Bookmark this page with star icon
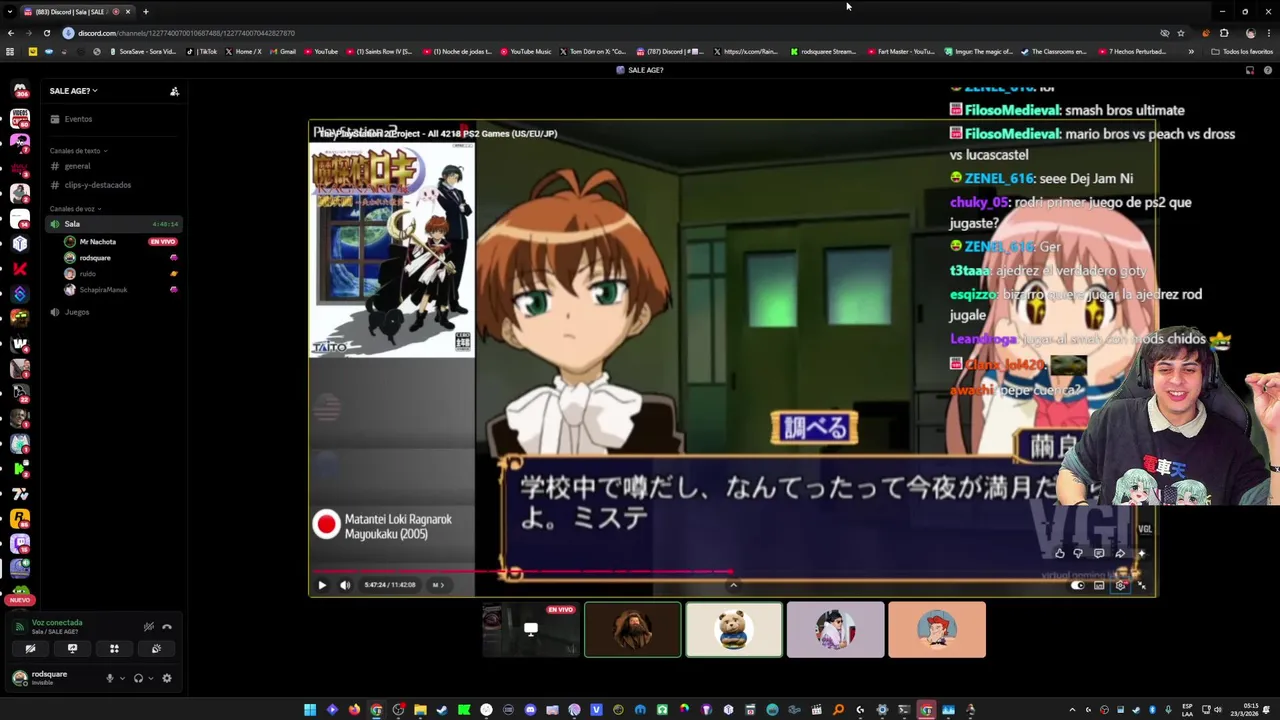This screenshot has height=720, width=1280. pyautogui.click(x=1181, y=33)
